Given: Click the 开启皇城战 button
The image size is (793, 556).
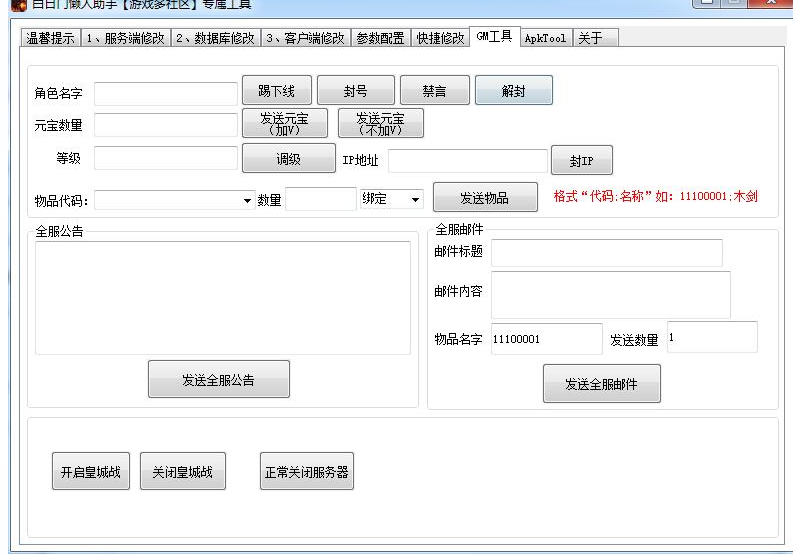Looking at the screenshot, I should coord(90,472).
